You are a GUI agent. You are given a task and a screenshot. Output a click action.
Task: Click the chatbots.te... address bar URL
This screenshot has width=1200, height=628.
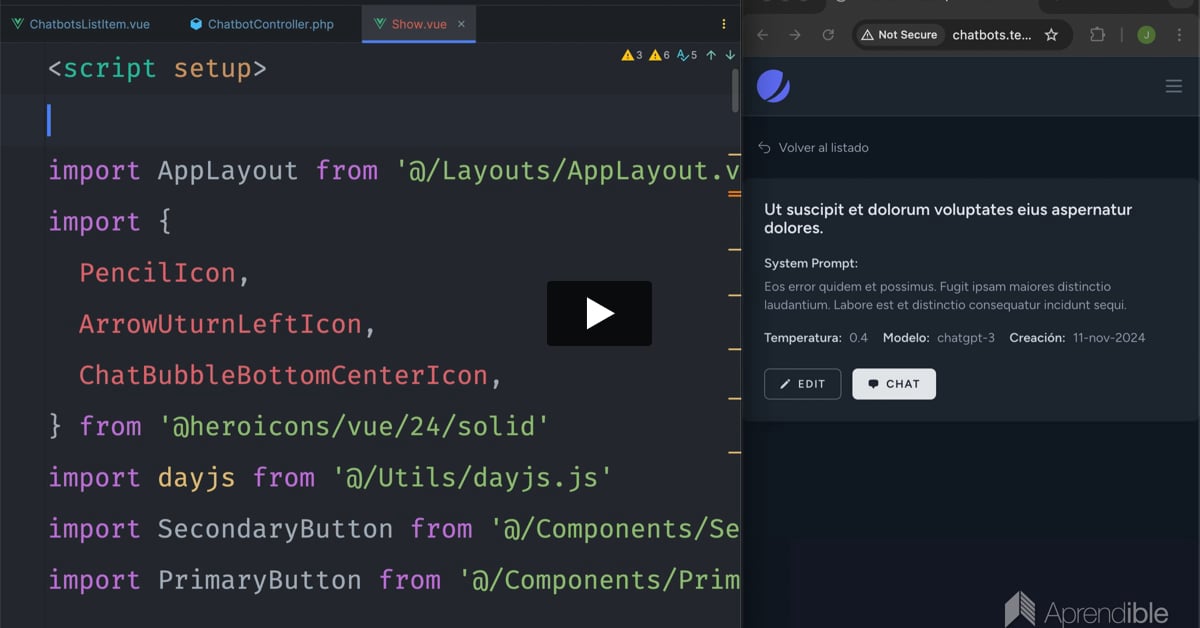point(991,35)
